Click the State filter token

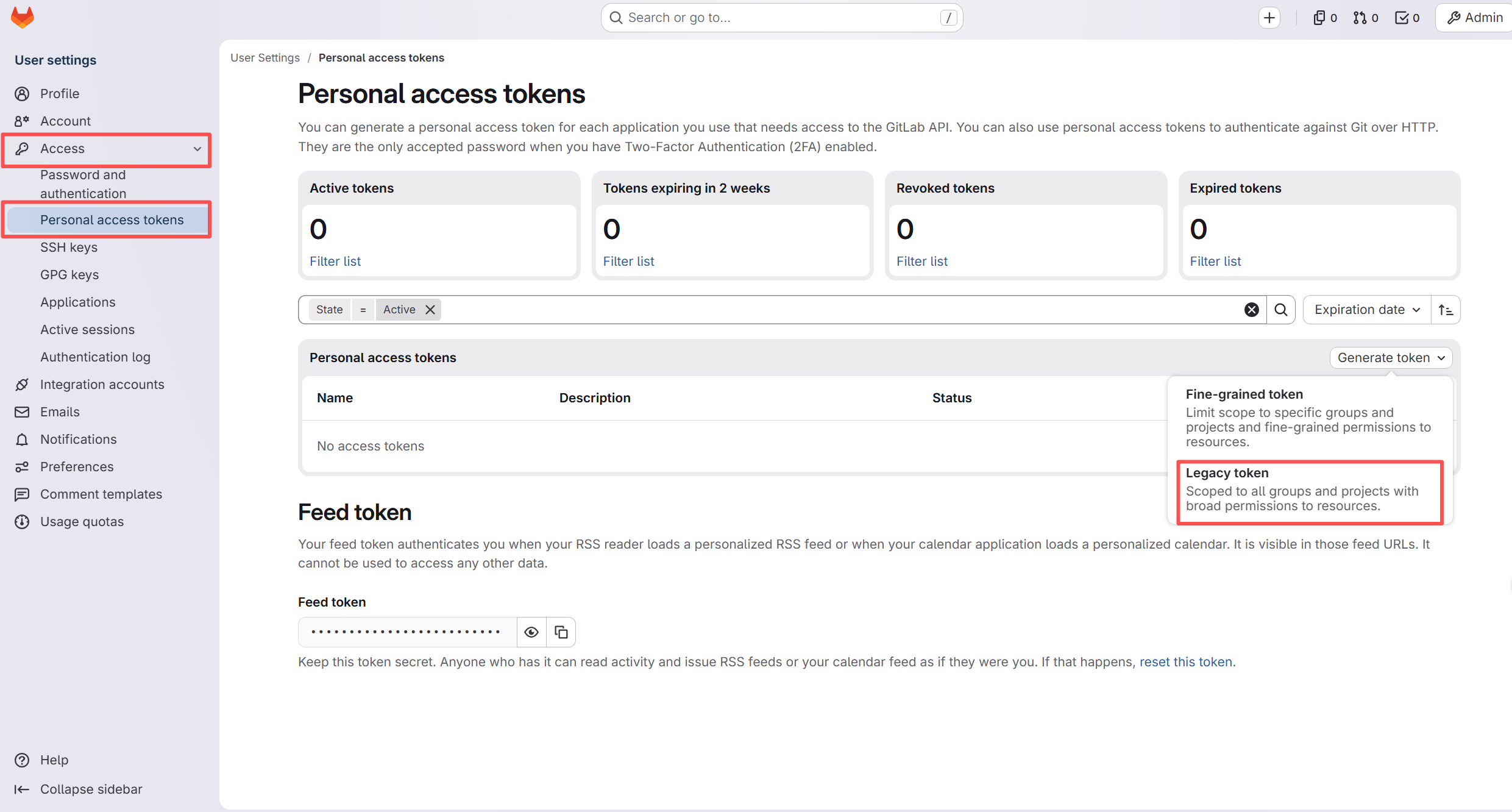(x=329, y=310)
